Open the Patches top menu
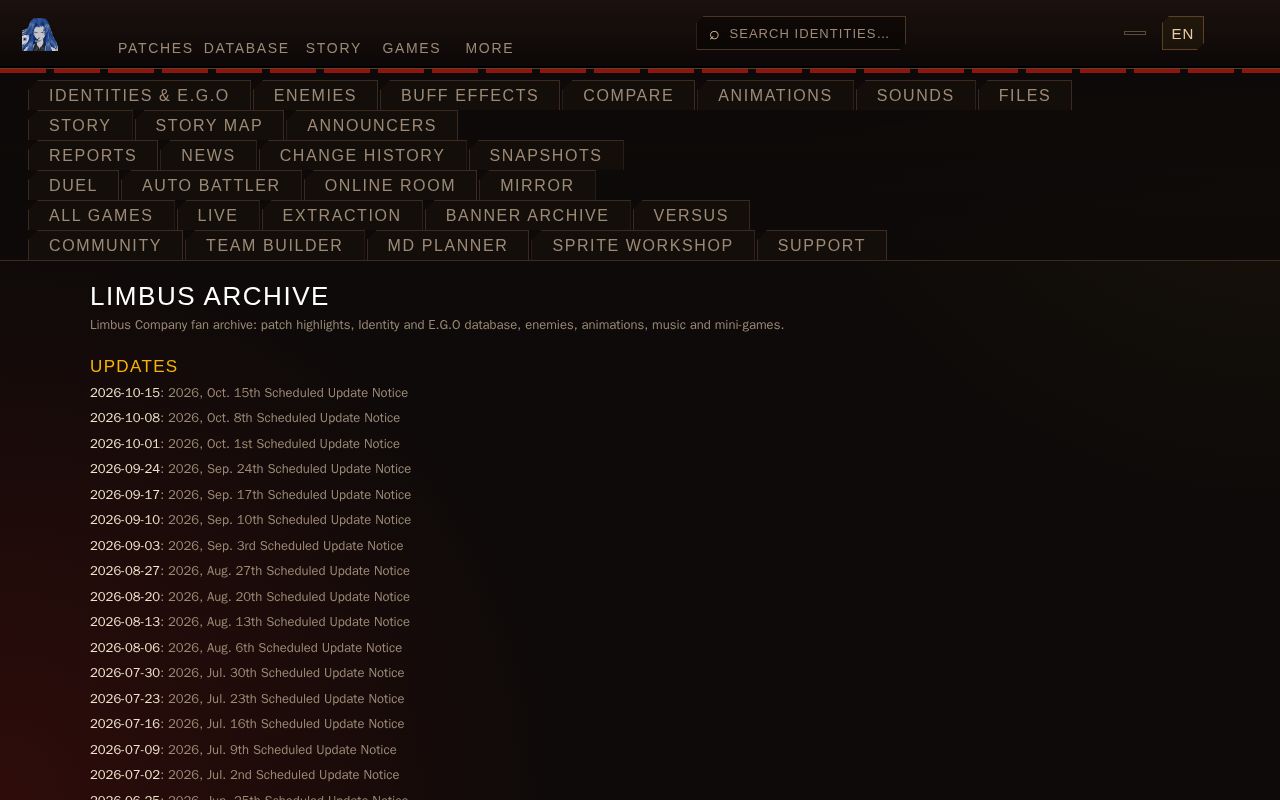 (155, 48)
